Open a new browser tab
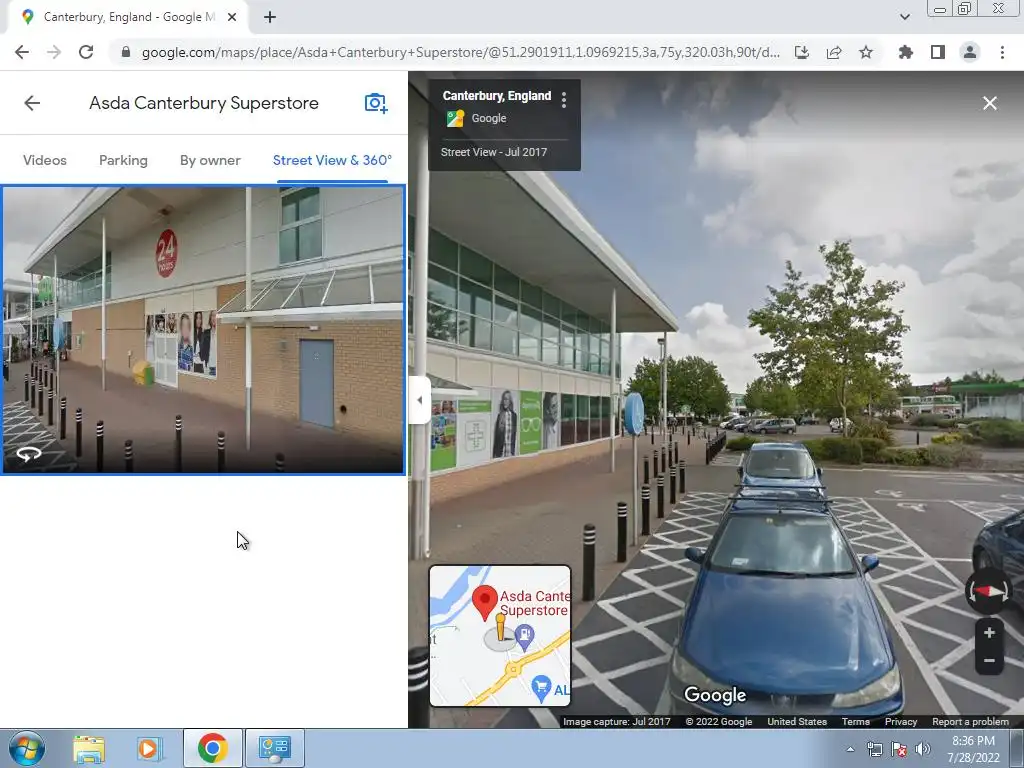This screenshot has height=768, width=1024. tap(270, 18)
